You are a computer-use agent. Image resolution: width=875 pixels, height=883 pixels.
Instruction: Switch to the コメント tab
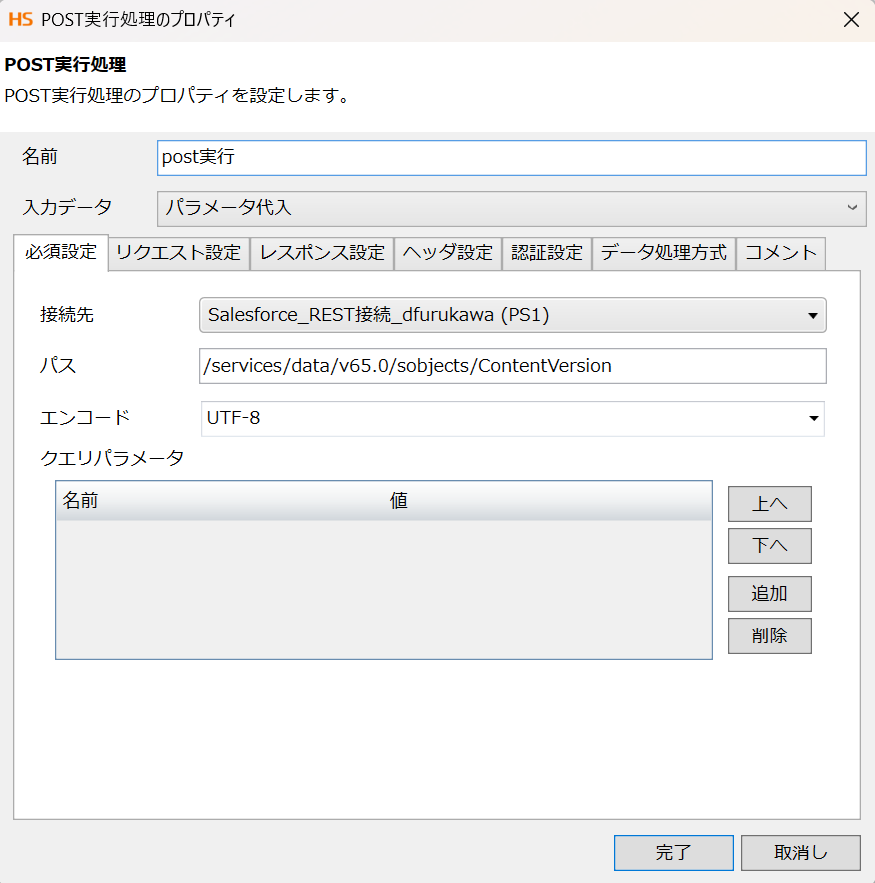point(780,253)
